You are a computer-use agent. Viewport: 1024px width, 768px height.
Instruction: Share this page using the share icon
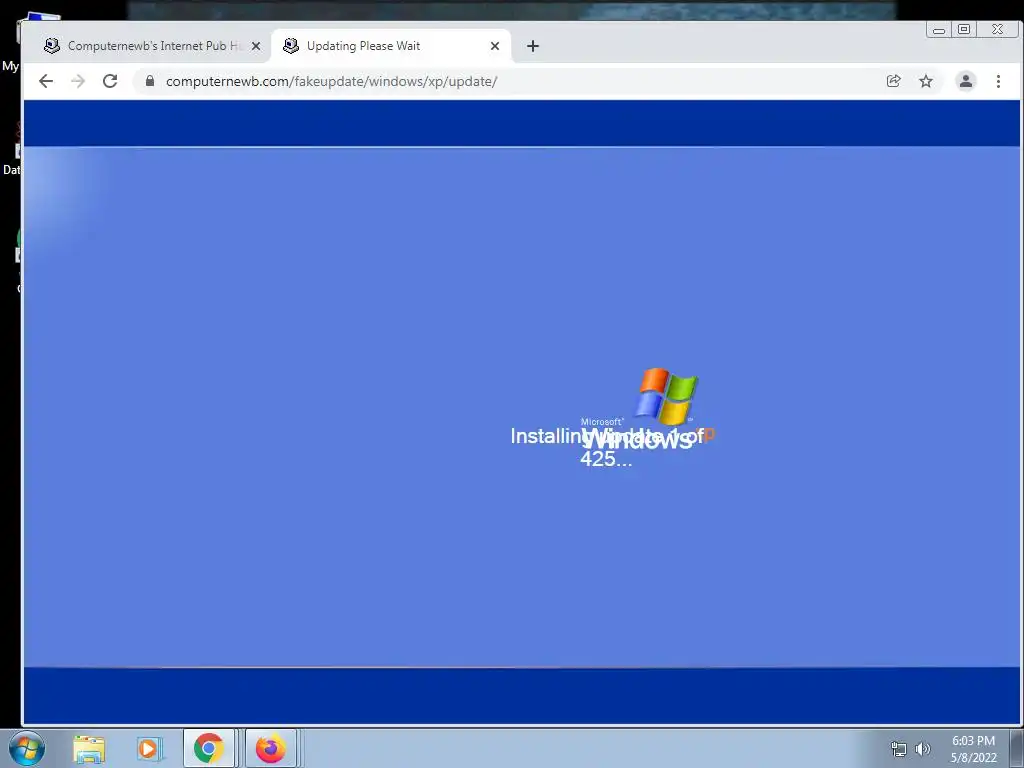tap(893, 81)
